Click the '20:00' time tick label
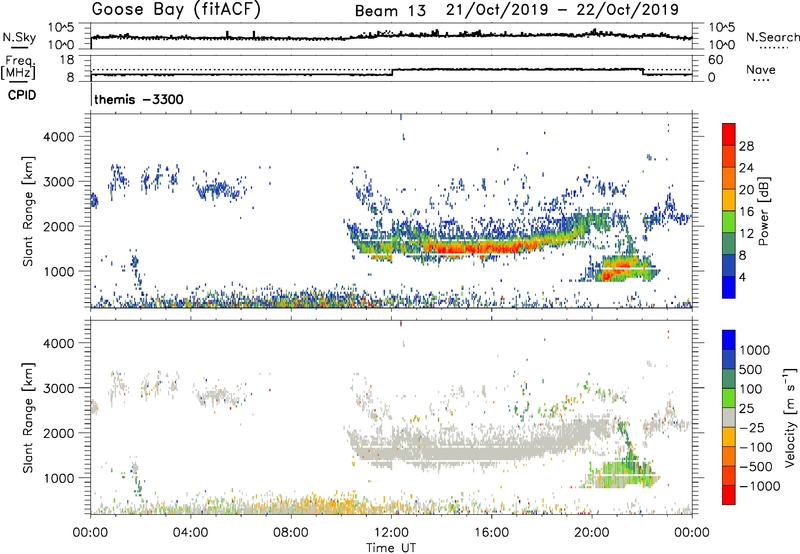Screen dimensions: 800x554 [x=591, y=533]
